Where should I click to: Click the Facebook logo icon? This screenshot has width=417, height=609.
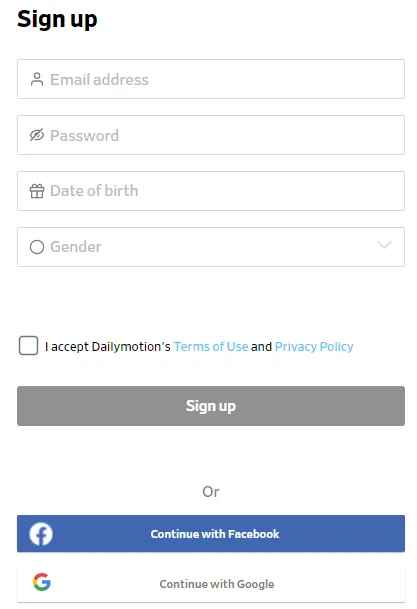(x=41, y=534)
